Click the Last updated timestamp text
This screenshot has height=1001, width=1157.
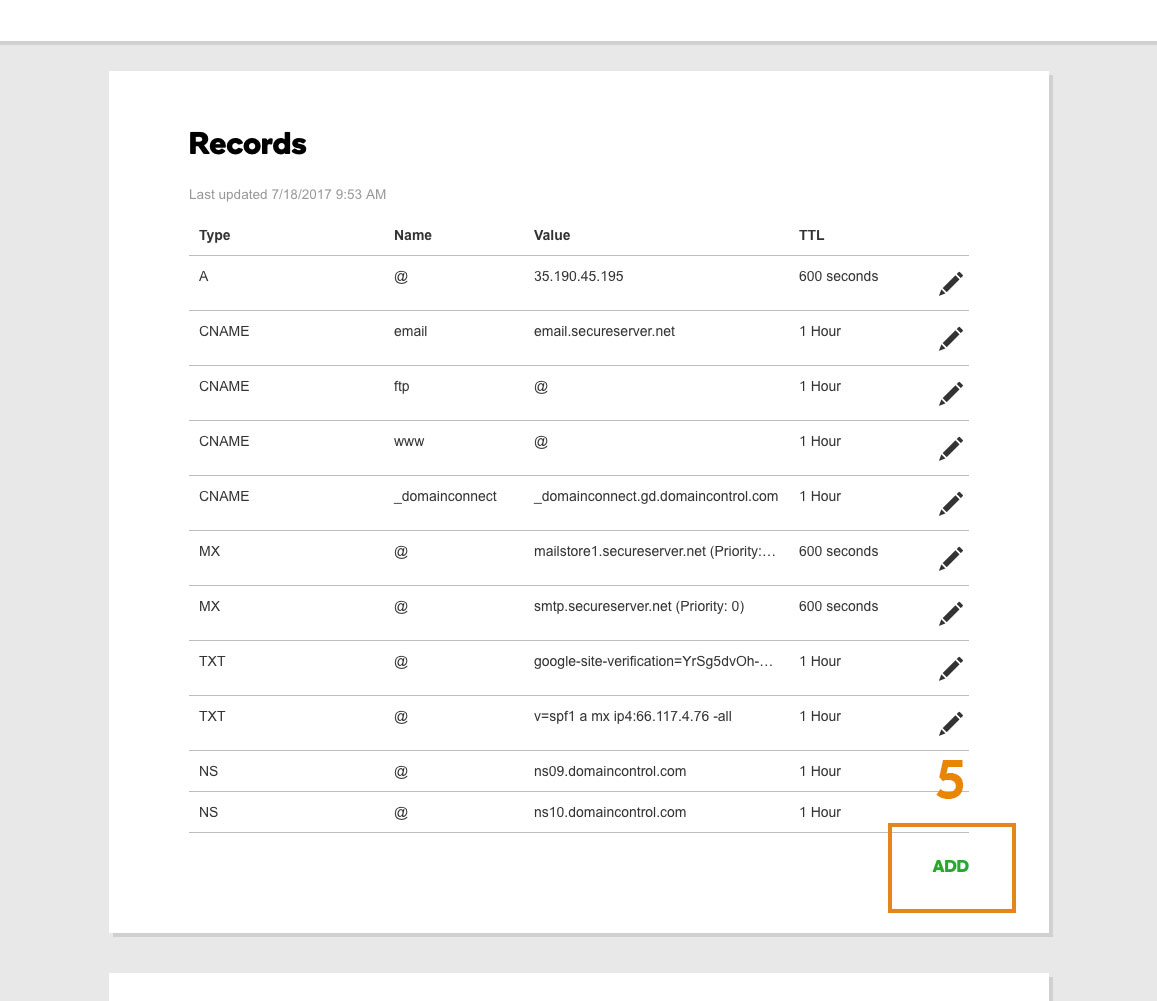[287, 195]
